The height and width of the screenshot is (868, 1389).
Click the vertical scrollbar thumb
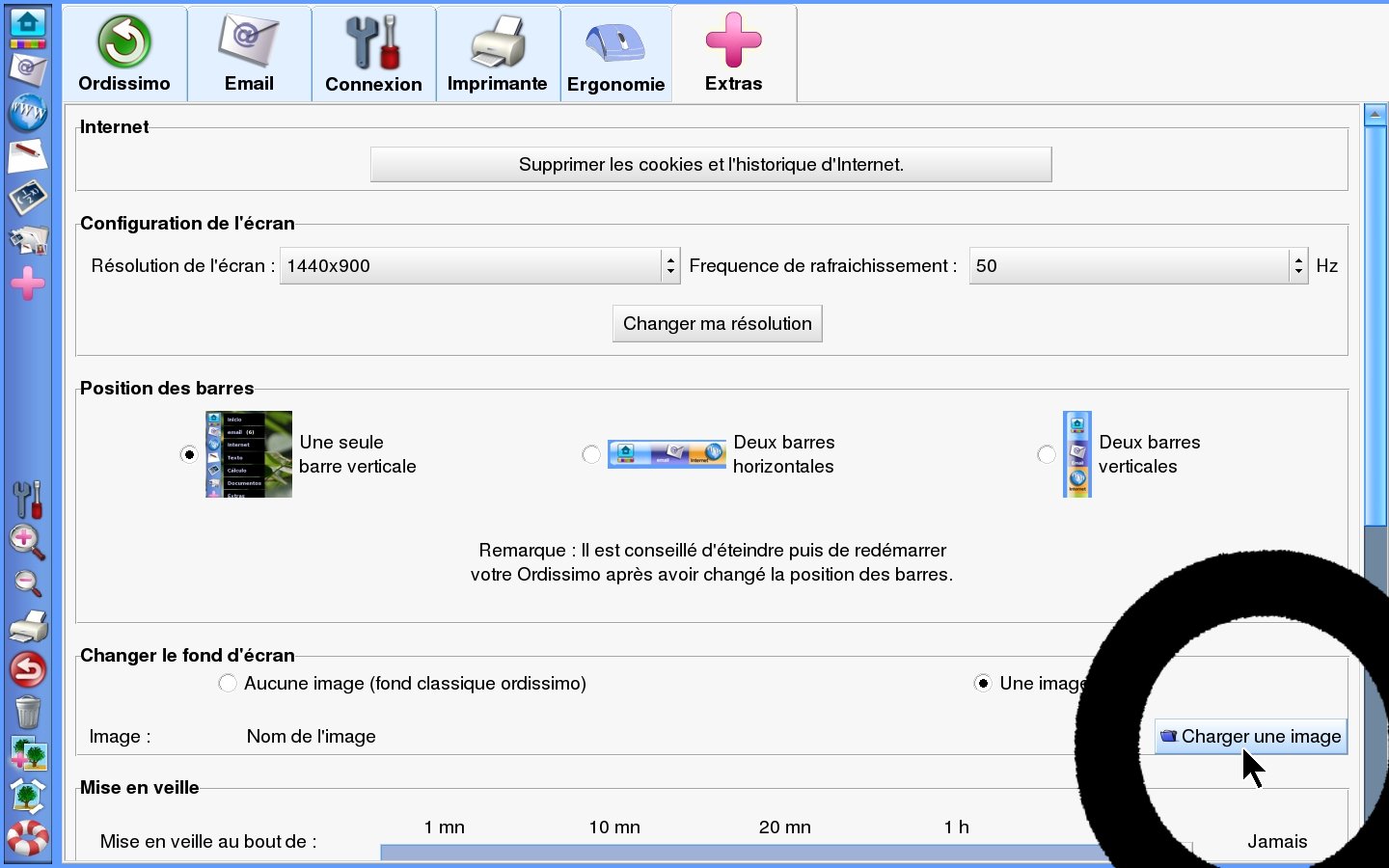[x=1375, y=328]
